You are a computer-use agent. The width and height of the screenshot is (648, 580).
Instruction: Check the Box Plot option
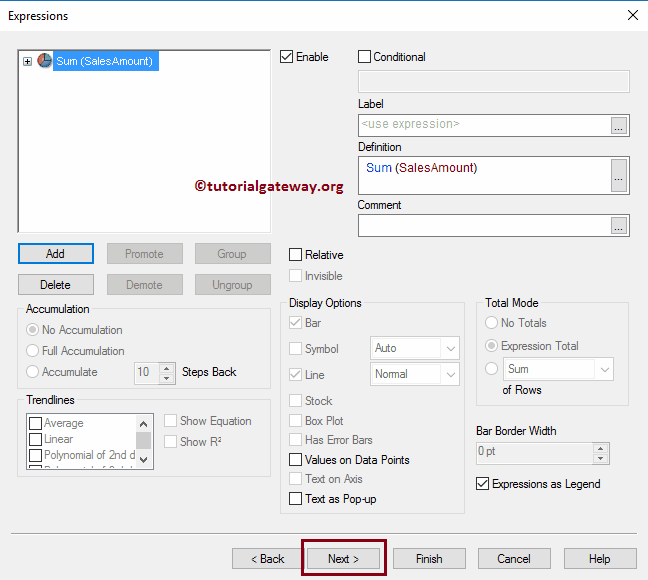pos(295,420)
